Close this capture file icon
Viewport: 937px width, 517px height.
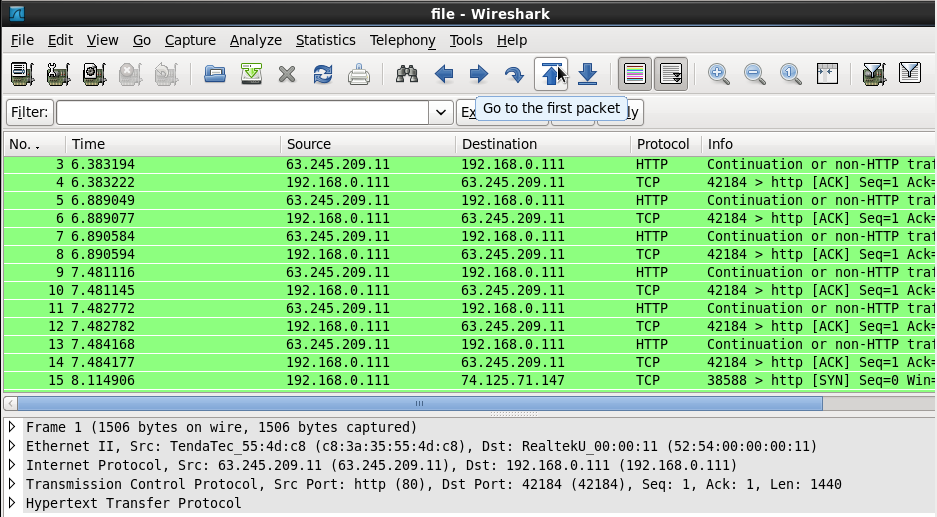tap(287, 74)
